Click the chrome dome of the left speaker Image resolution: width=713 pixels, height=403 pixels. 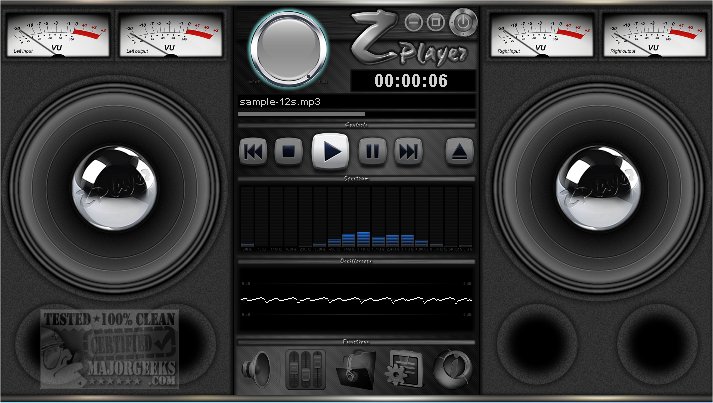[x=115, y=187]
